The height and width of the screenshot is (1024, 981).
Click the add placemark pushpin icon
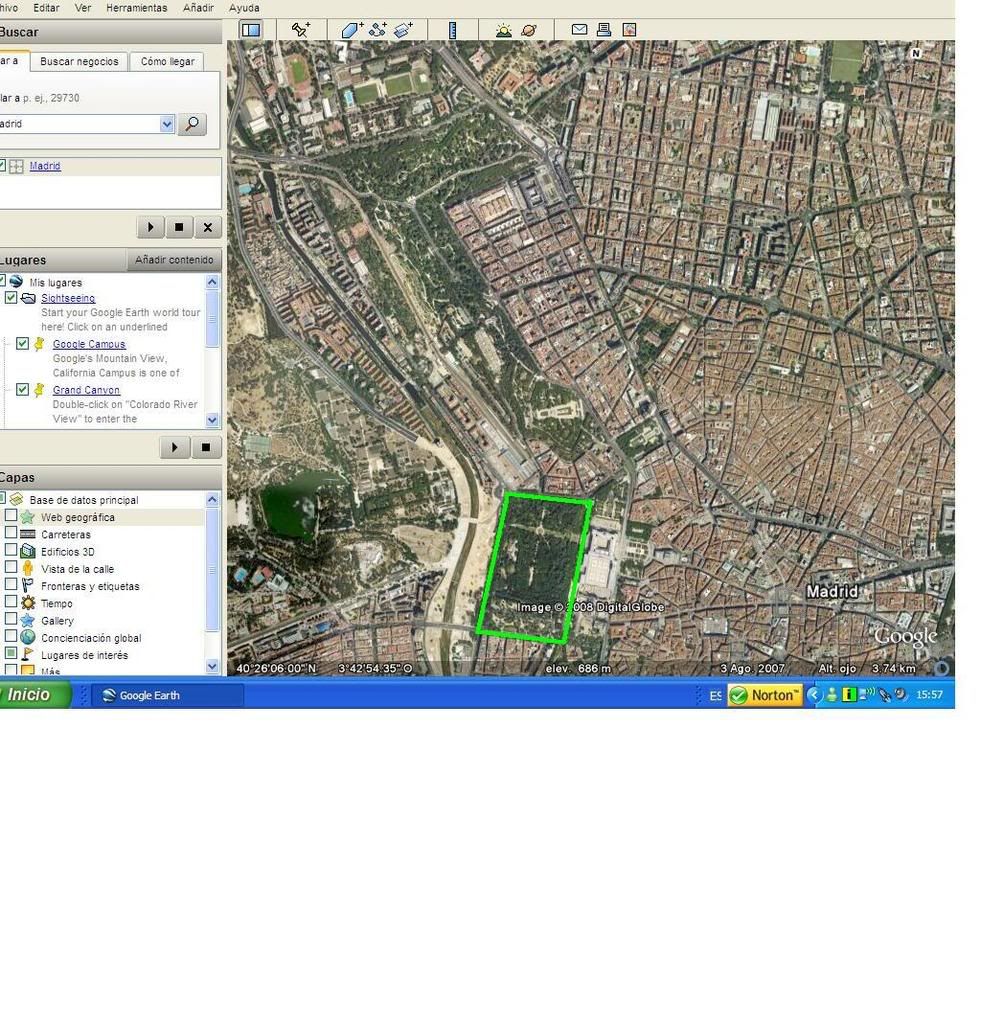tap(300, 30)
